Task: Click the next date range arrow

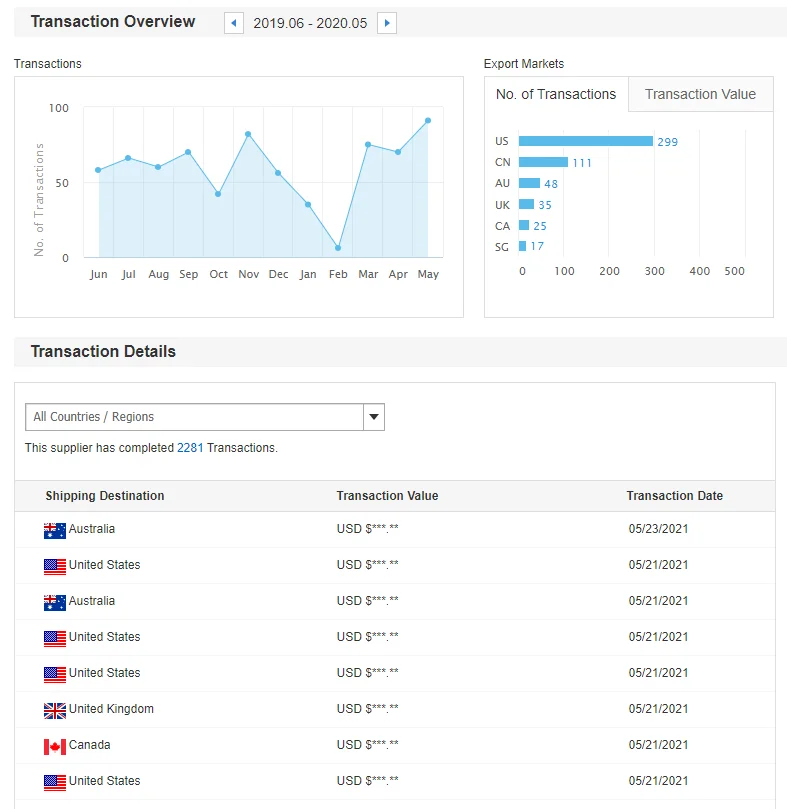Action: (387, 23)
